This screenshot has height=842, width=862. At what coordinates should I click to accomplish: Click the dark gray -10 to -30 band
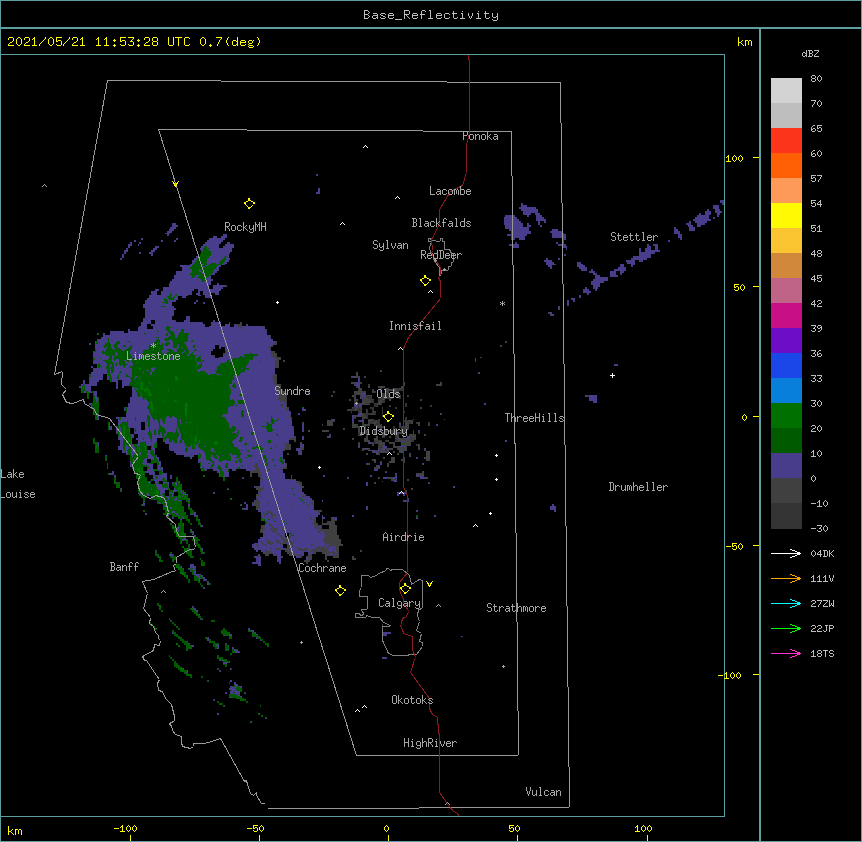786,516
